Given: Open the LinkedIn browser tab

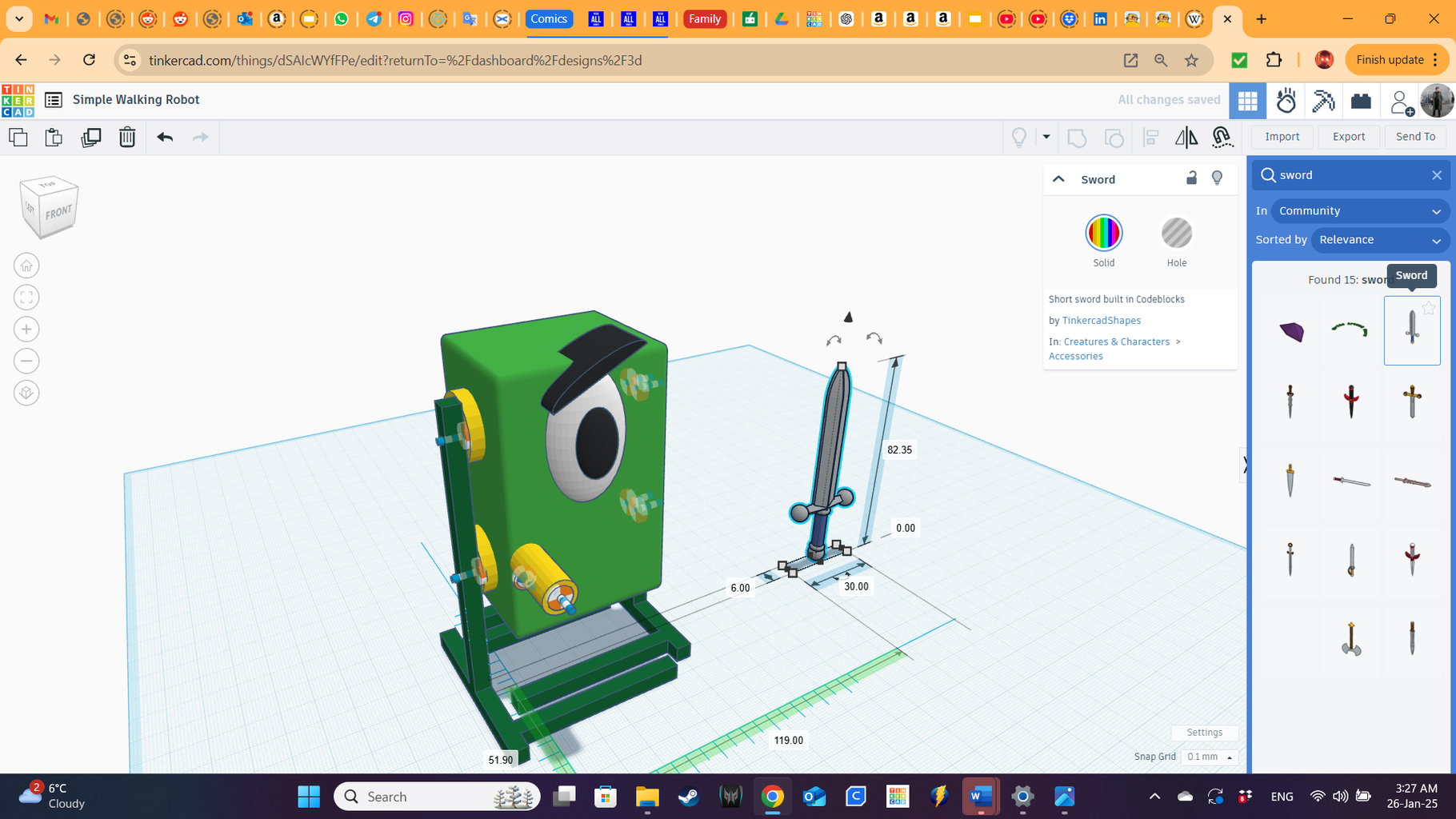Looking at the screenshot, I should [x=1100, y=18].
